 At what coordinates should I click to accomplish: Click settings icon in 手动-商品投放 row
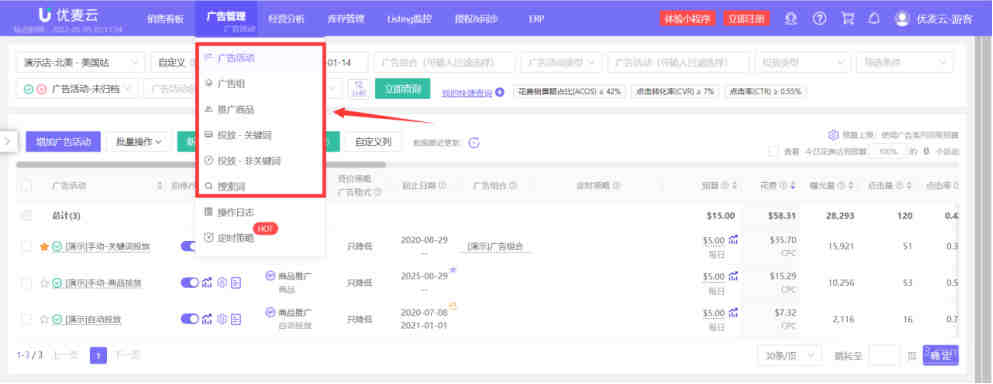(x=222, y=283)
